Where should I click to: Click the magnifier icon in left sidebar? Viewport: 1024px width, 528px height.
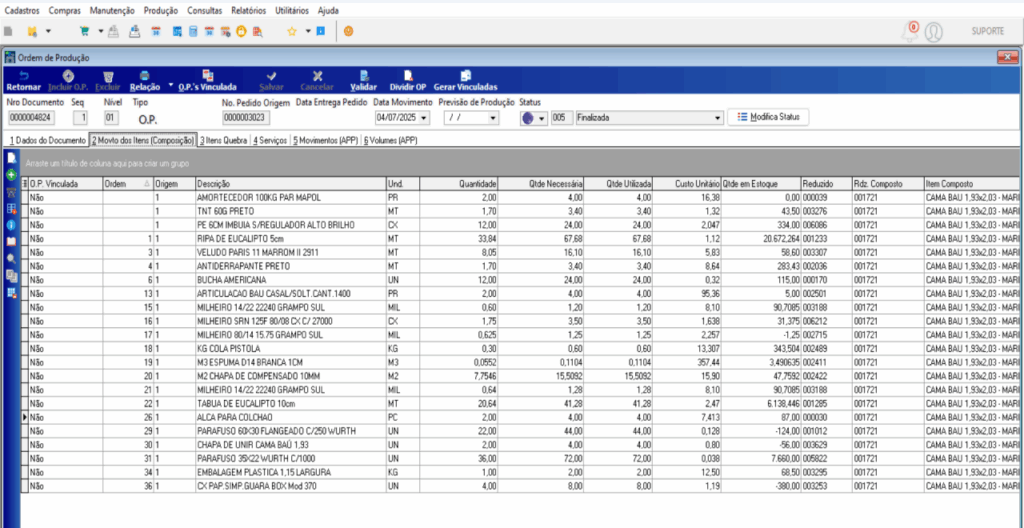(11, 258)
